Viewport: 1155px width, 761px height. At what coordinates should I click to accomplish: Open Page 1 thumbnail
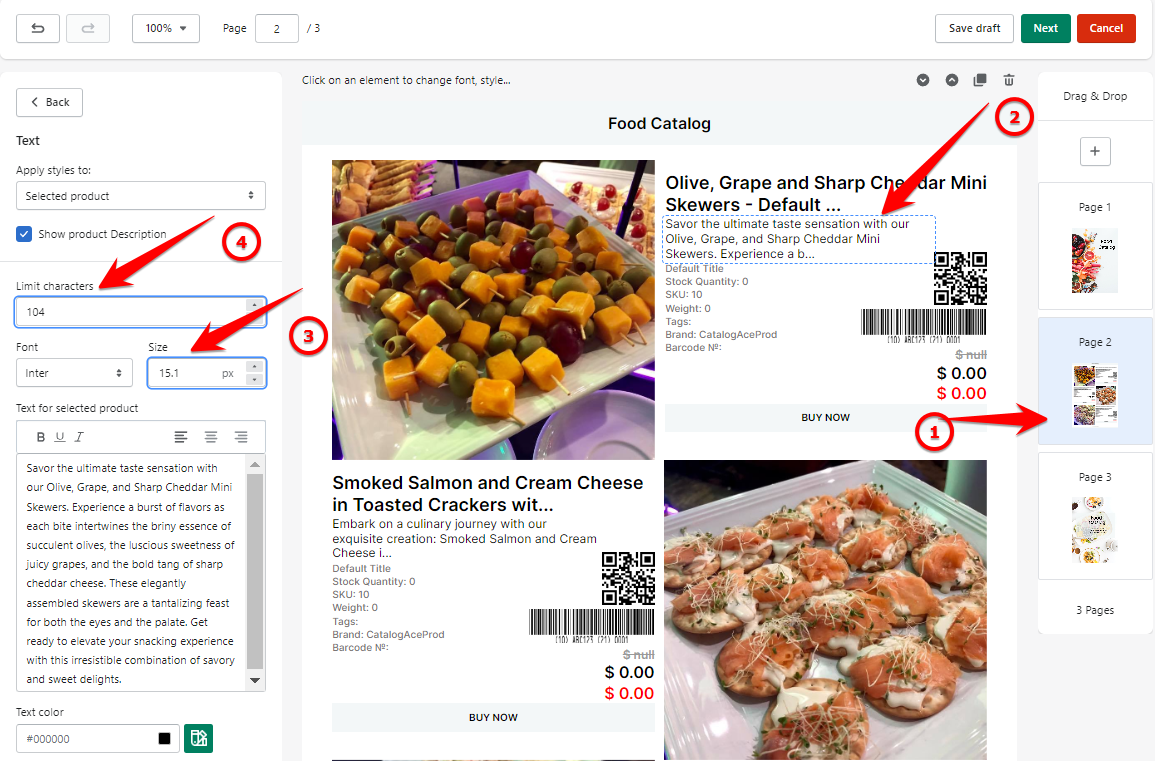point(1095,262)
